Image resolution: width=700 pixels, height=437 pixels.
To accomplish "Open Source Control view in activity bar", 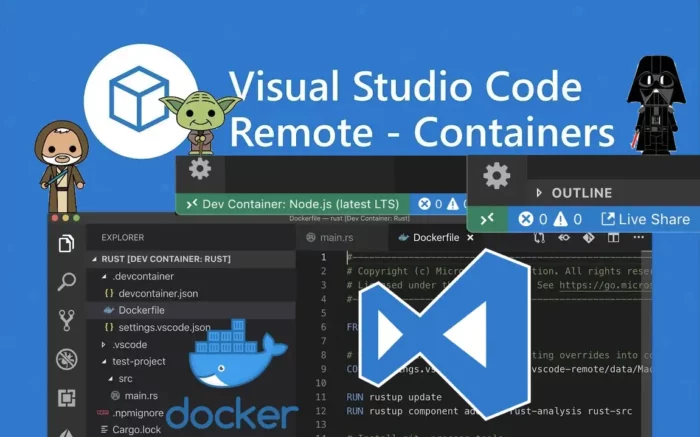I will (x=67, y=320).
